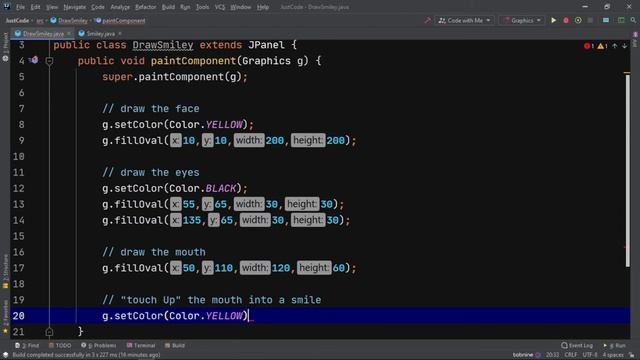The width and height of the screenshot is (640, 360).
Task: Open the Code with Me dropdown
Action: (464, 20)
